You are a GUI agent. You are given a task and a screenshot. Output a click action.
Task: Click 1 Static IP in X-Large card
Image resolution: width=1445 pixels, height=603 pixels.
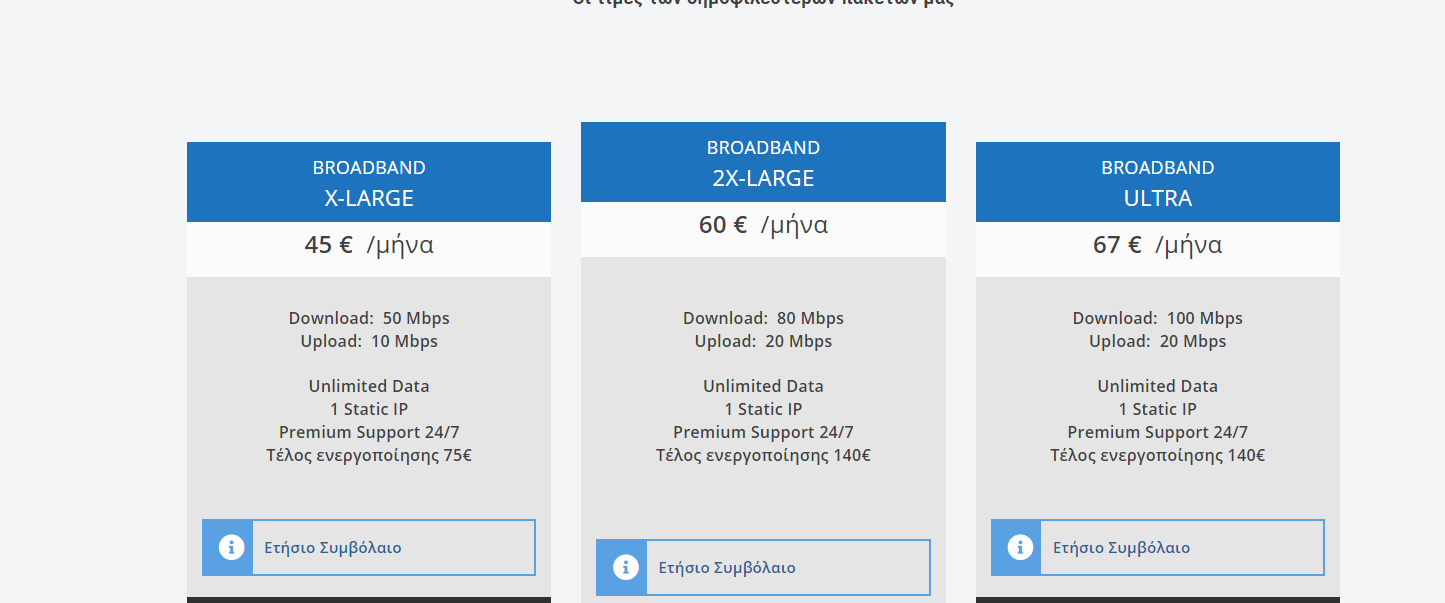tap(369, 409)
